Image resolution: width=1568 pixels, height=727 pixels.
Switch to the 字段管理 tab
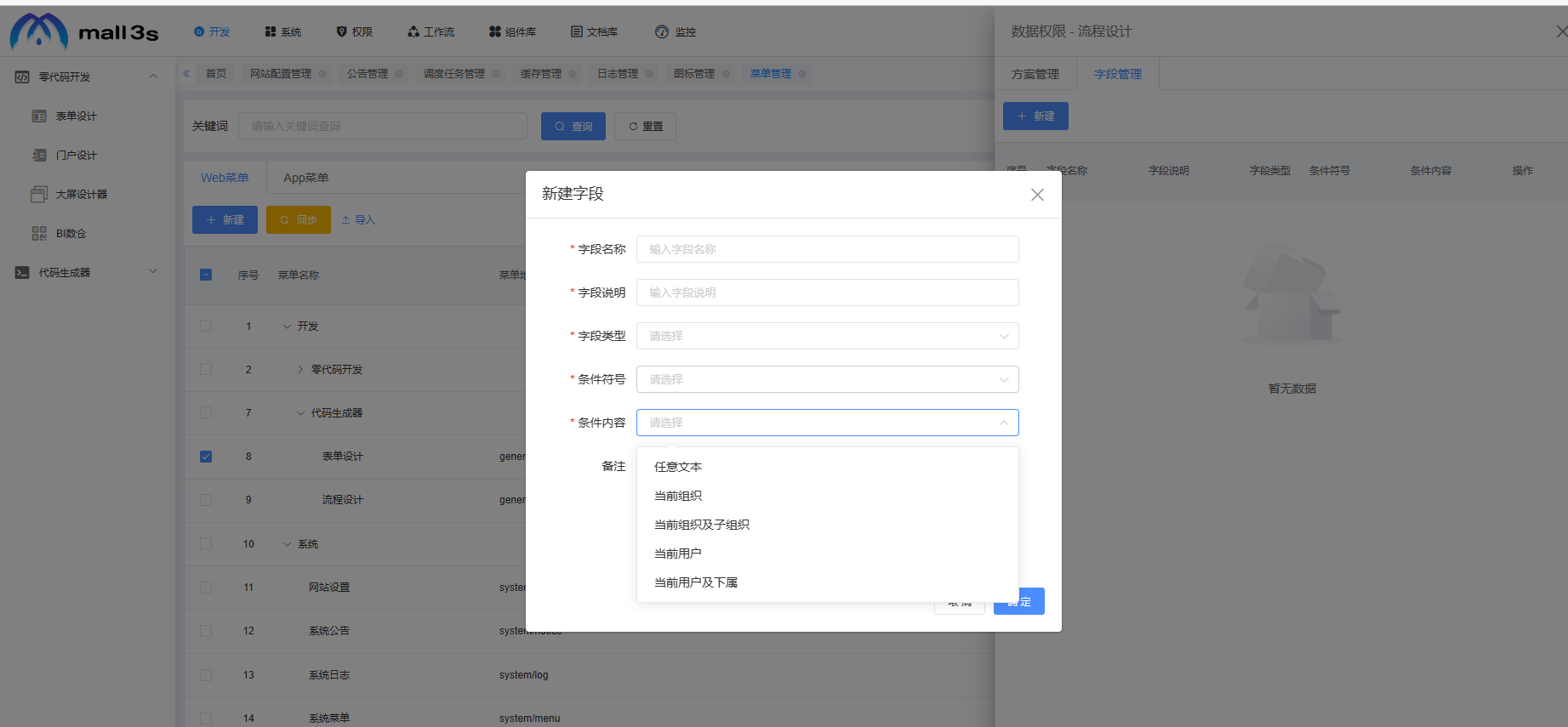[1118, 74]
